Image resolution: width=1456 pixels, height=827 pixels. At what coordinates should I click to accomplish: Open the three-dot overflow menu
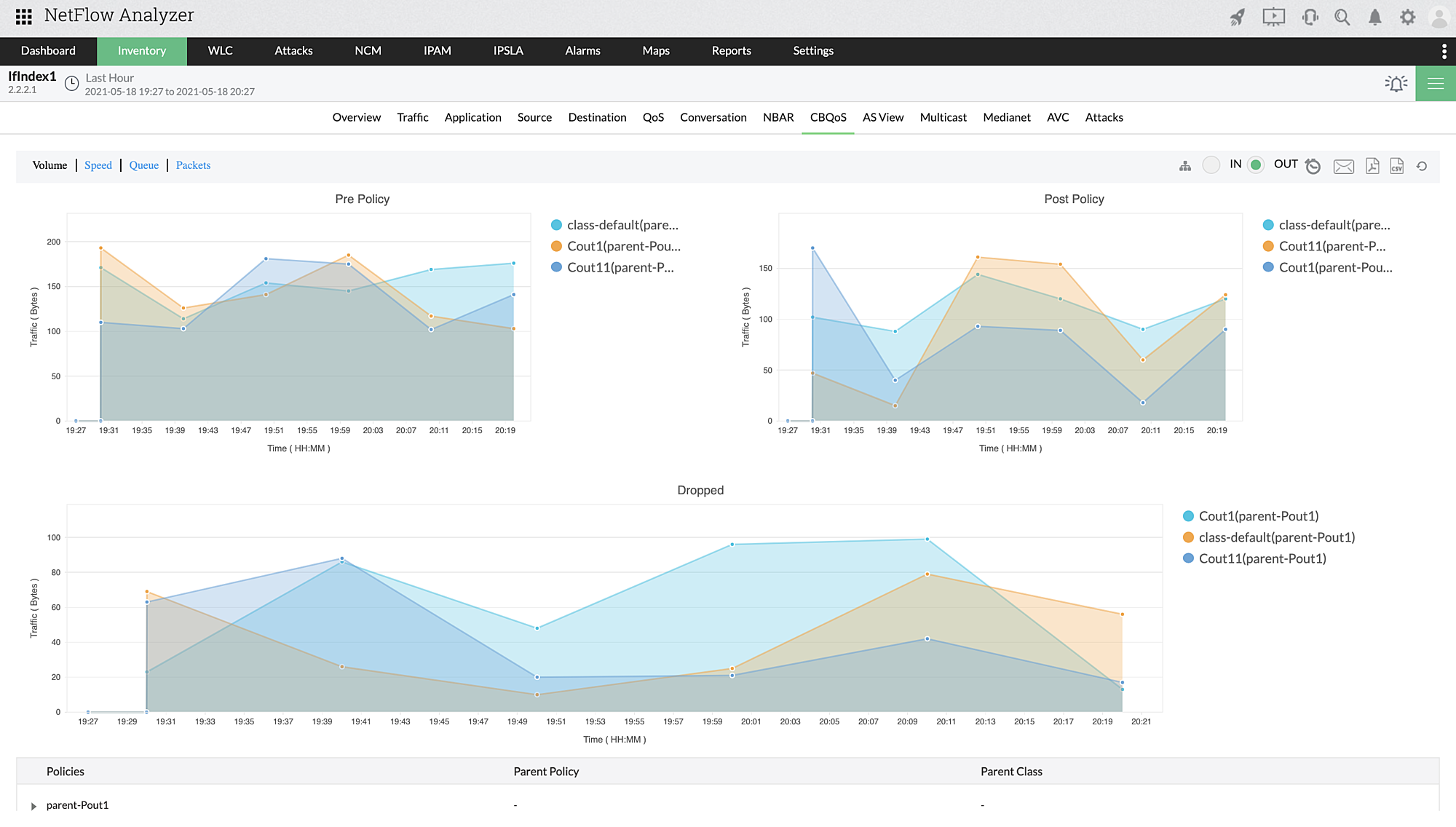click(x=1444, y=51)
